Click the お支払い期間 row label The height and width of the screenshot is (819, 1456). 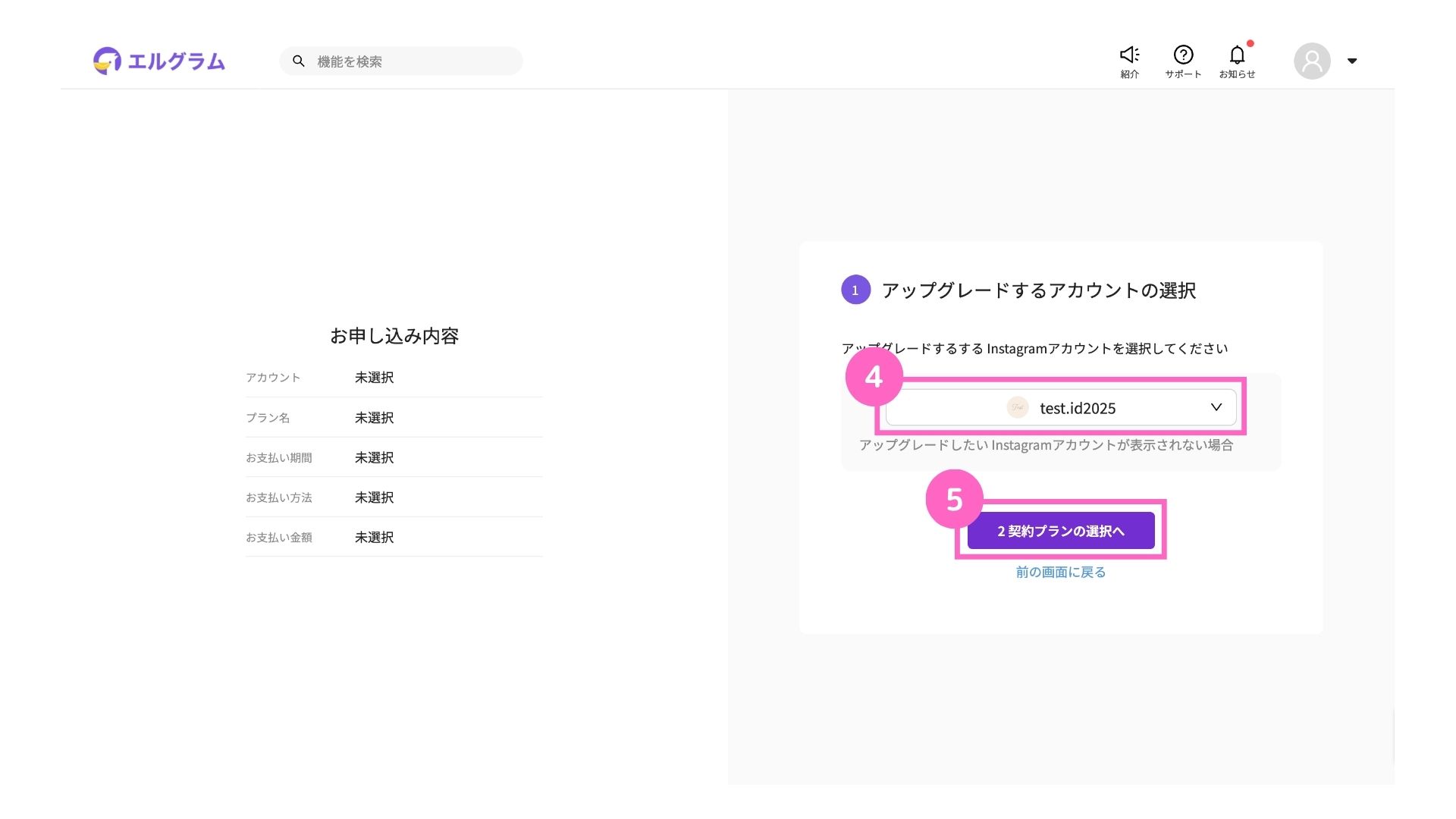[x=279, y=458]
